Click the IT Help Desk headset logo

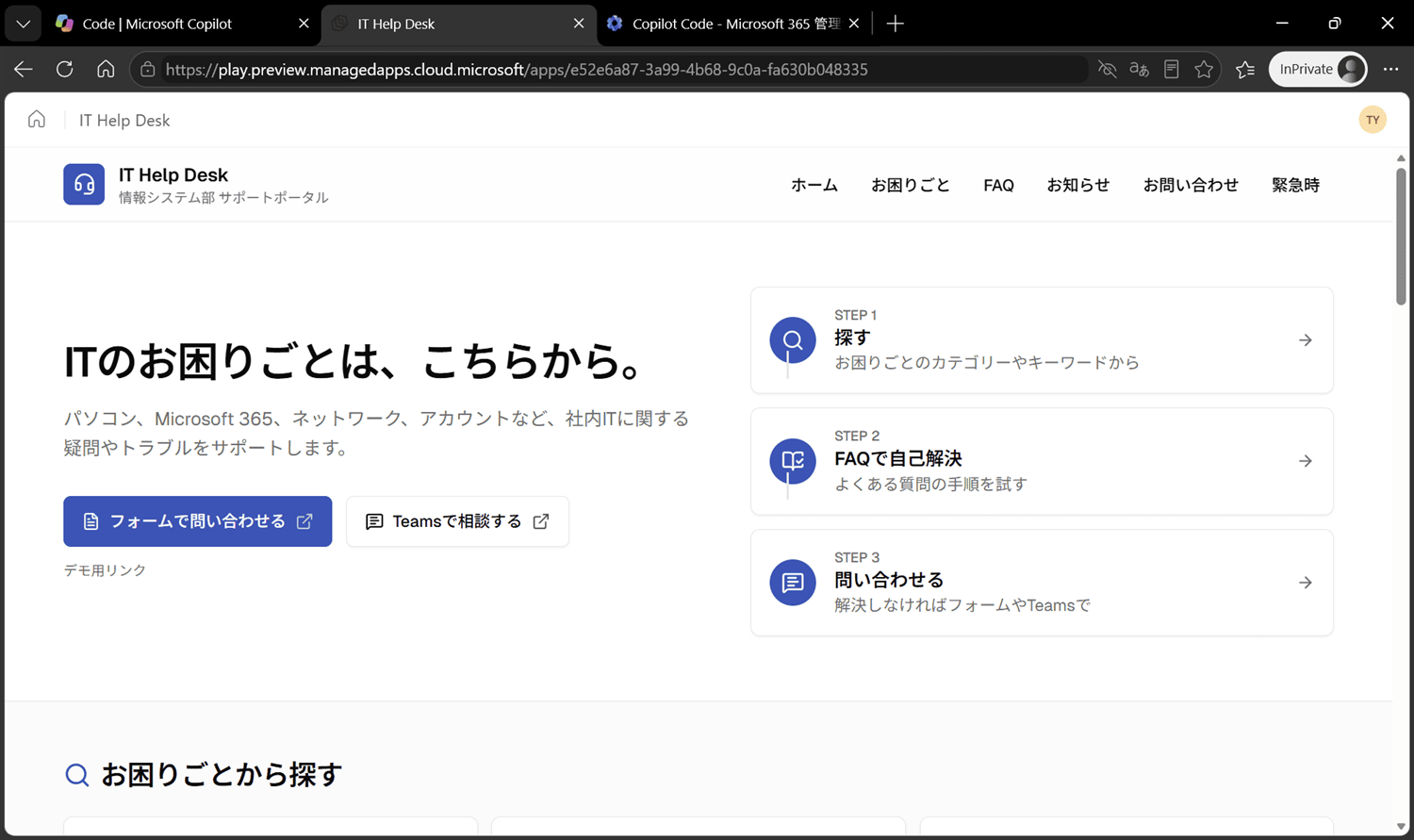pyautogui.click(x=84, y=184)
